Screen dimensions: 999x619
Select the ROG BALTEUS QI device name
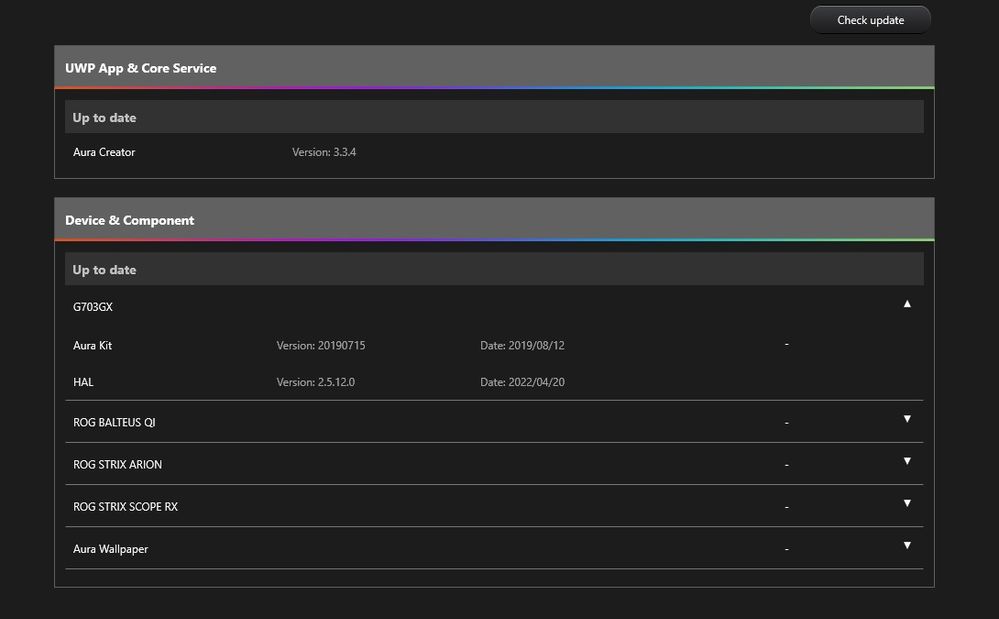pos(114,422)
